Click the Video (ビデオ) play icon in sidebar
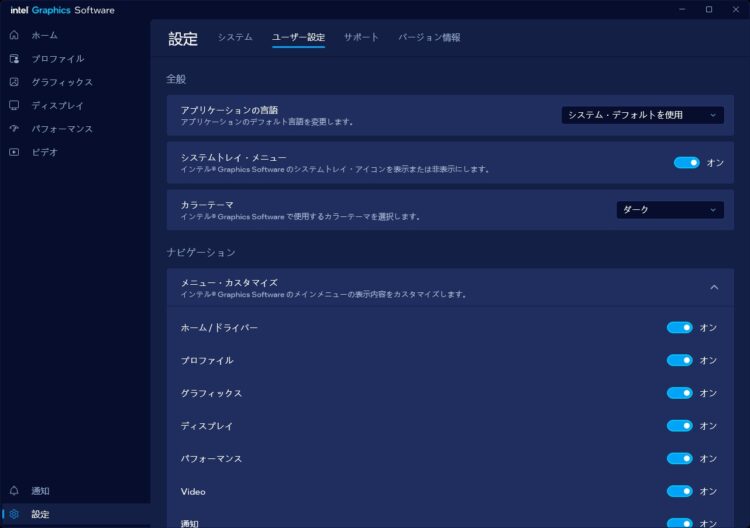750x528 pixels. pos(14,152)
